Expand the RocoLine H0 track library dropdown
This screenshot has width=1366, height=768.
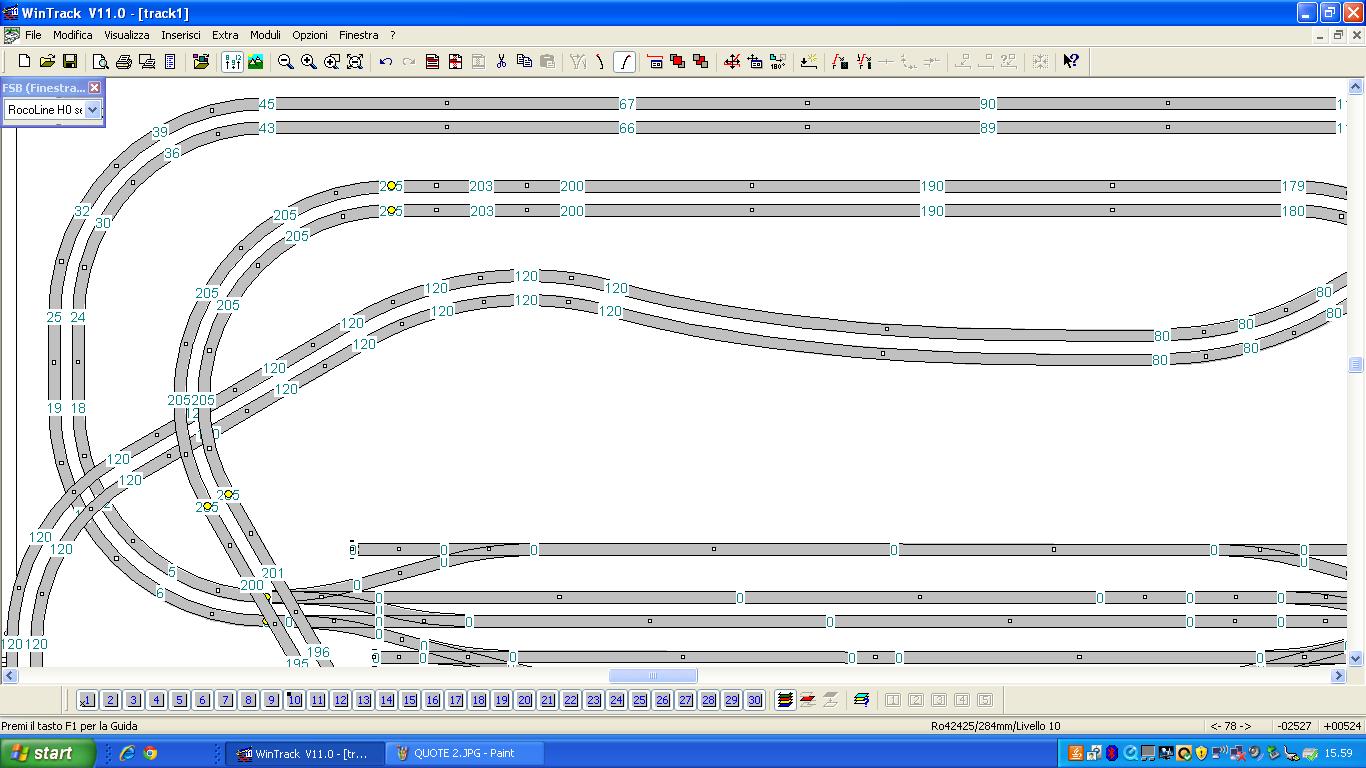[x=92, y=110]
